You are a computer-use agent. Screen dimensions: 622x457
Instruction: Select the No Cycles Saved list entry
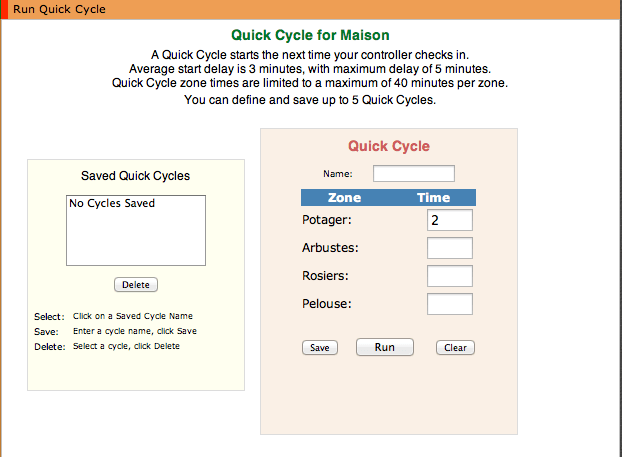tap(112, 203)
